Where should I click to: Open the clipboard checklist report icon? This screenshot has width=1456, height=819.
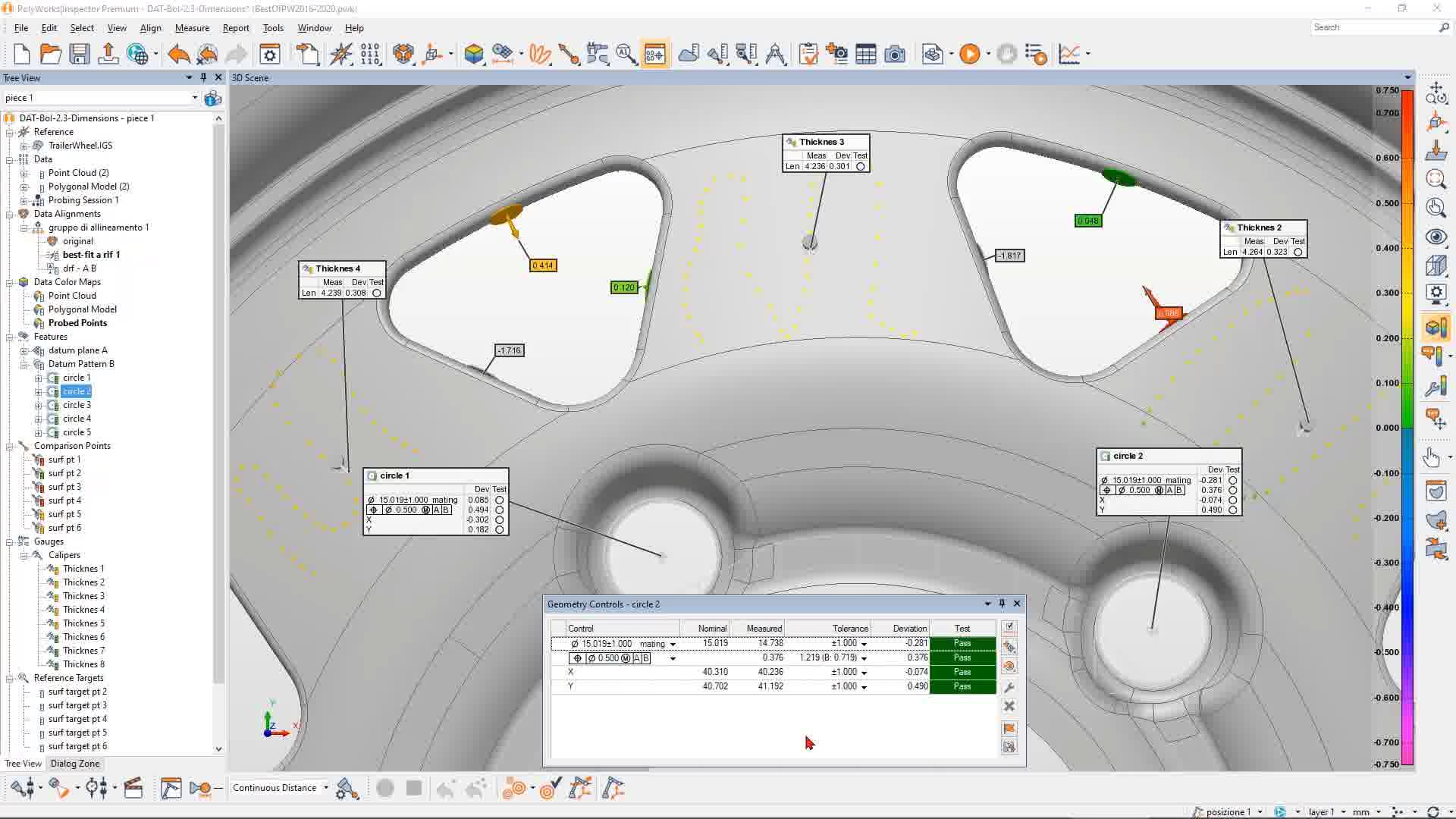(808, 54)
